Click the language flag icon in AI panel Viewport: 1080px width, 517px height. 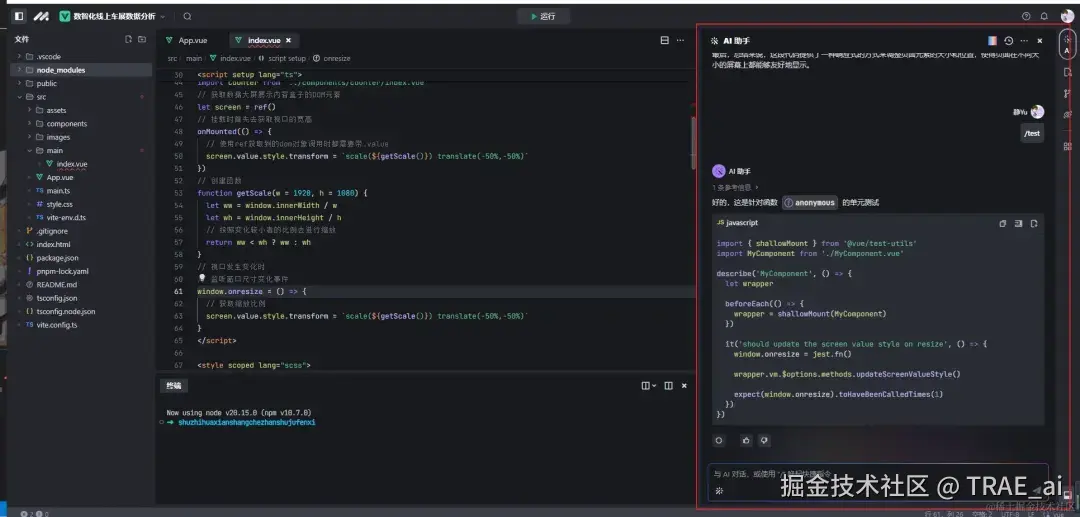click(992, 41)
